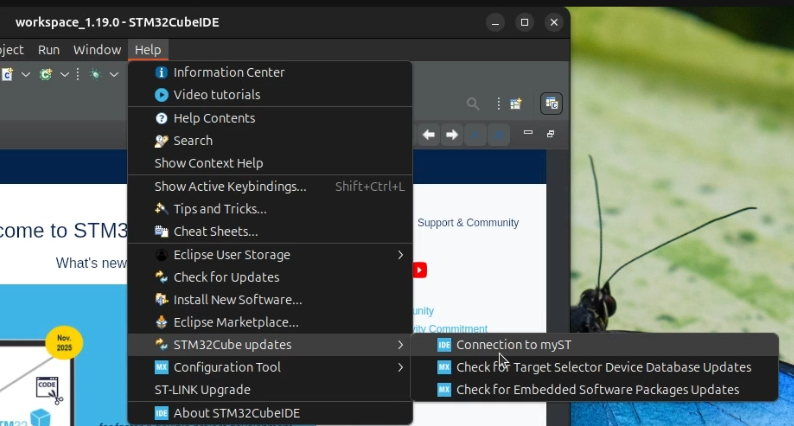This screenshot has width=794, height=426.
Task: Click the MX icon beside Configuration Tool
Action: point(161,367)
